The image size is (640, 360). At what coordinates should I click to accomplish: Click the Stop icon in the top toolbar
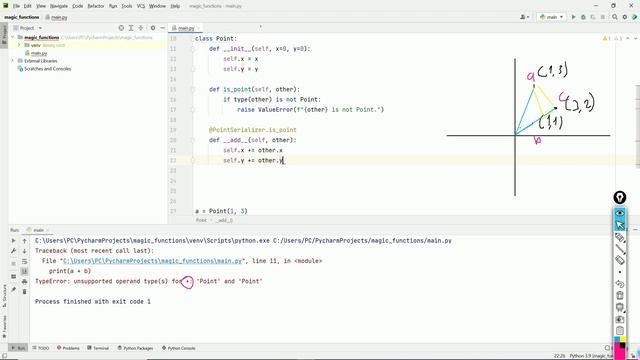click(602, 17)
